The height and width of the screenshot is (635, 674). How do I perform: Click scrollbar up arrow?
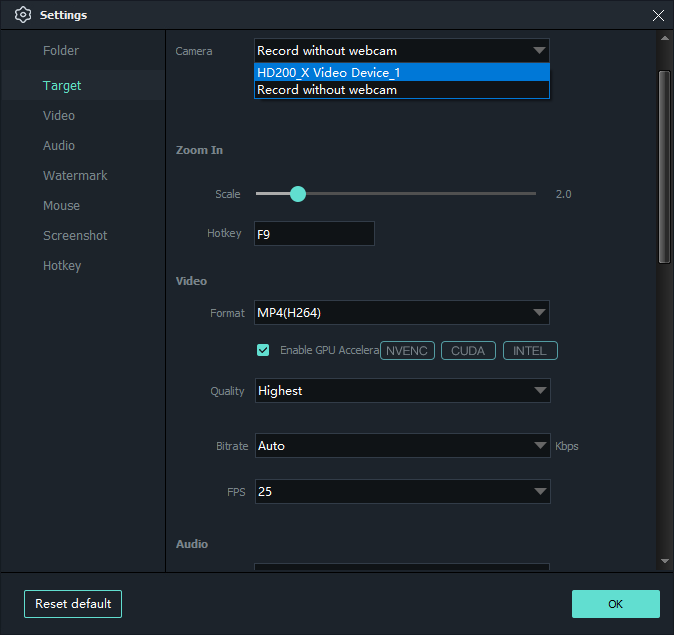[665, 38]
